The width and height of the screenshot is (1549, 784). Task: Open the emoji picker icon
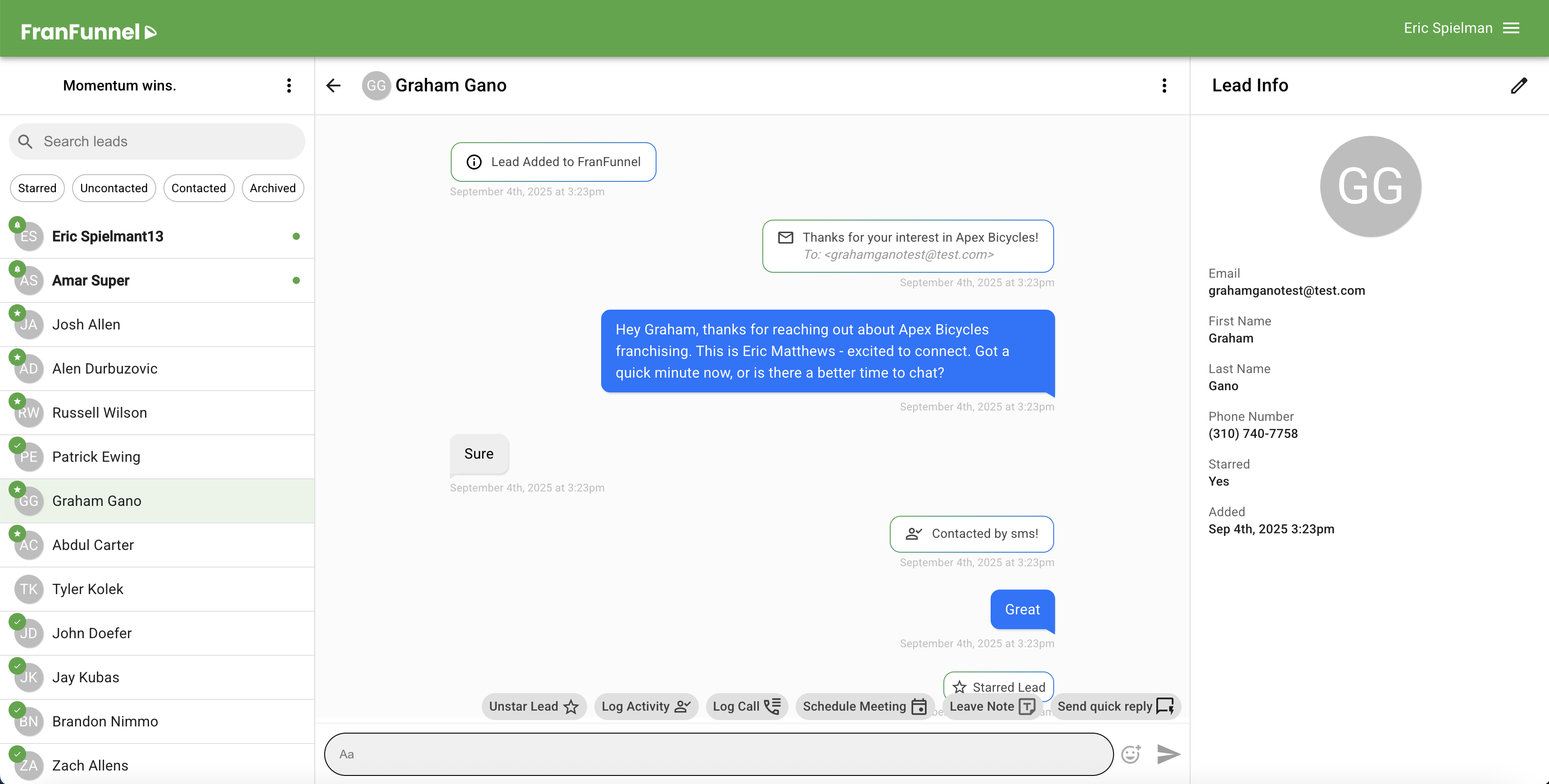point(1131,754)
